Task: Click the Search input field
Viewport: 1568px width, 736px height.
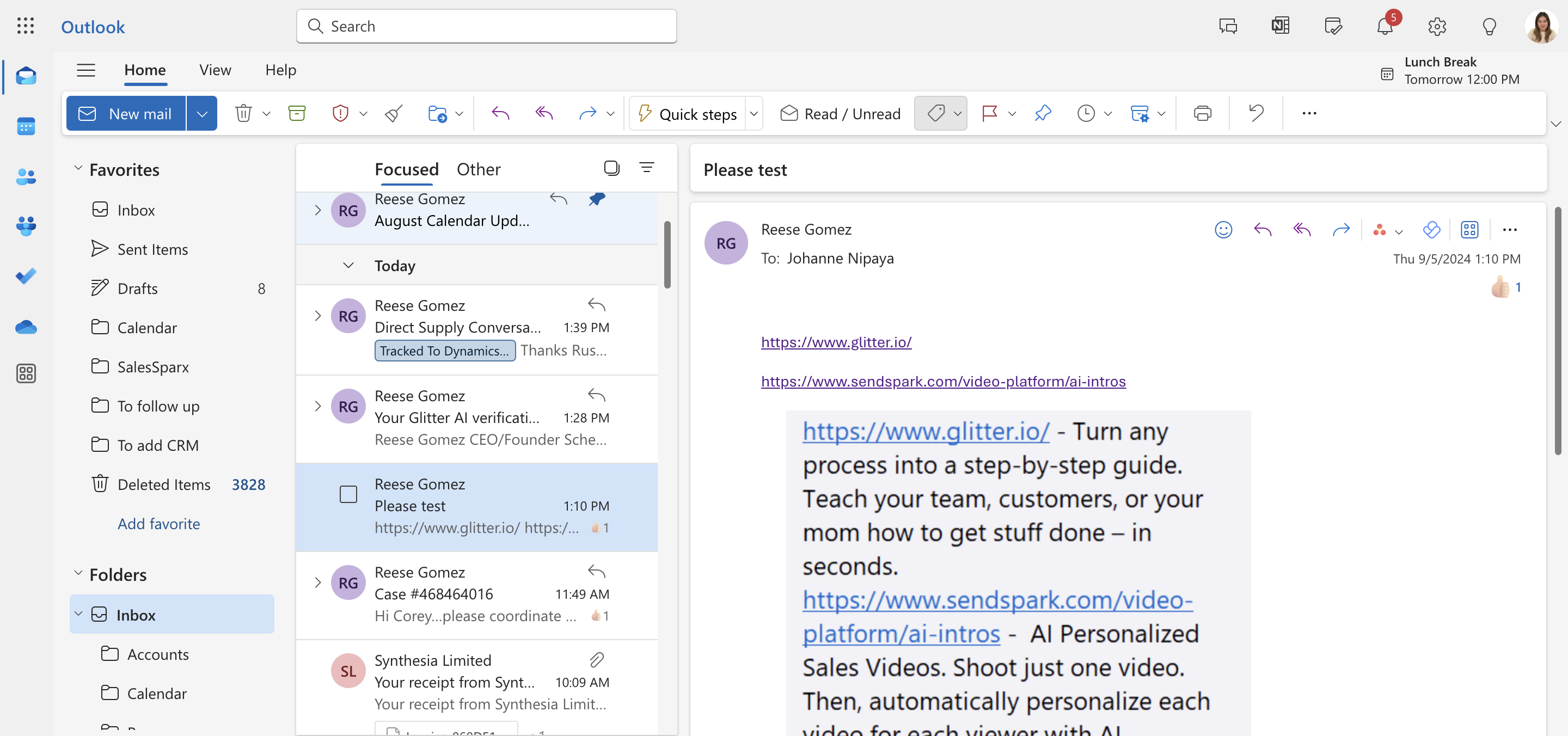Action: [x=487, y=26]
